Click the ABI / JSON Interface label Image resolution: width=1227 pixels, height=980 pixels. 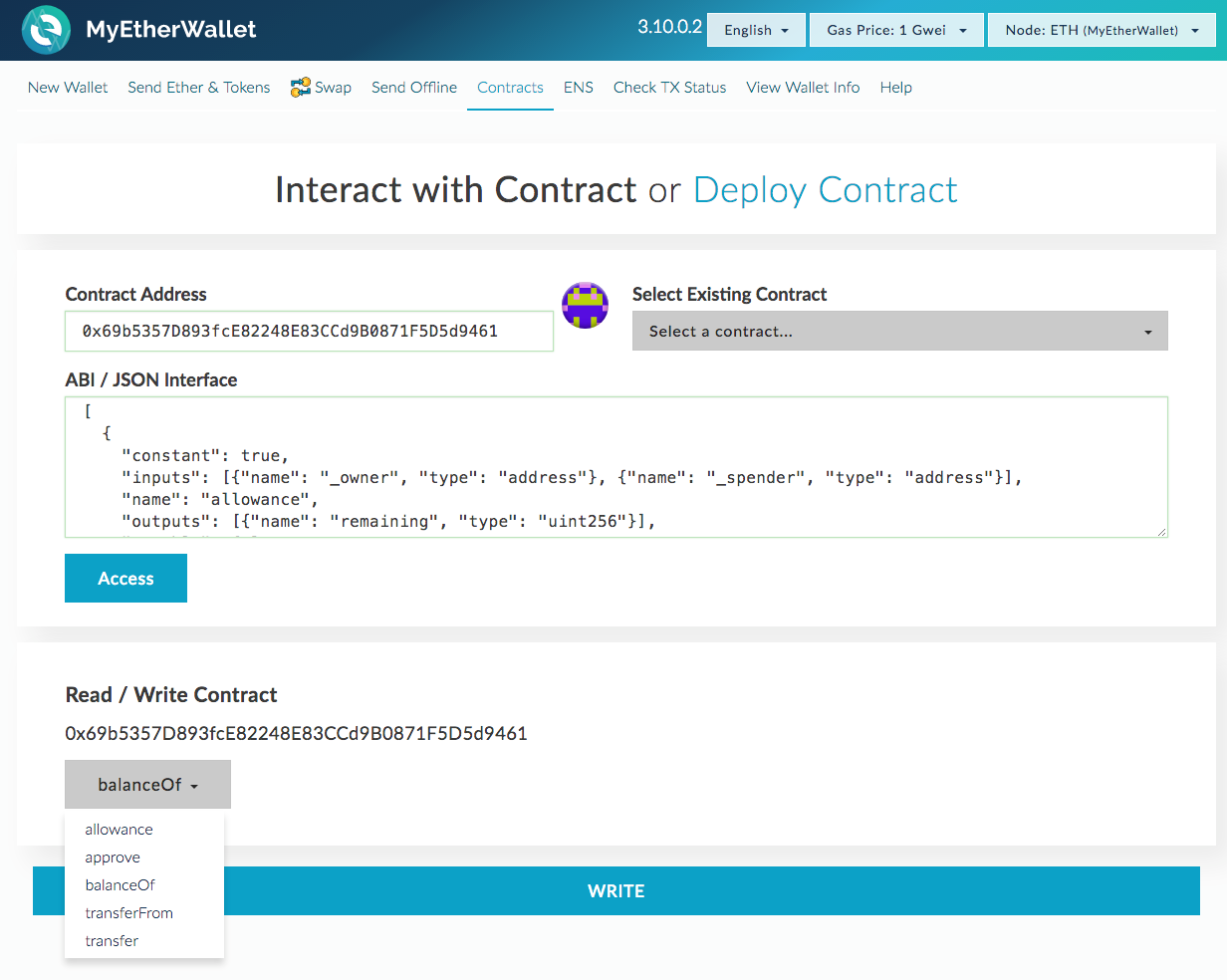pos(151,380)
